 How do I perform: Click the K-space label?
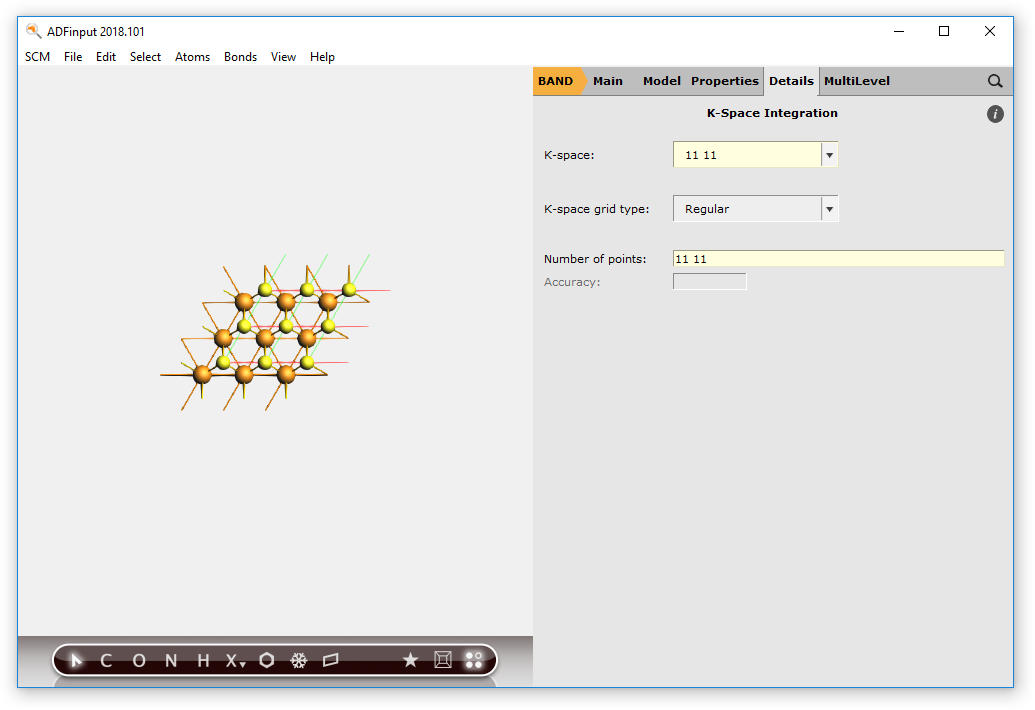click(x=569, y=155)
